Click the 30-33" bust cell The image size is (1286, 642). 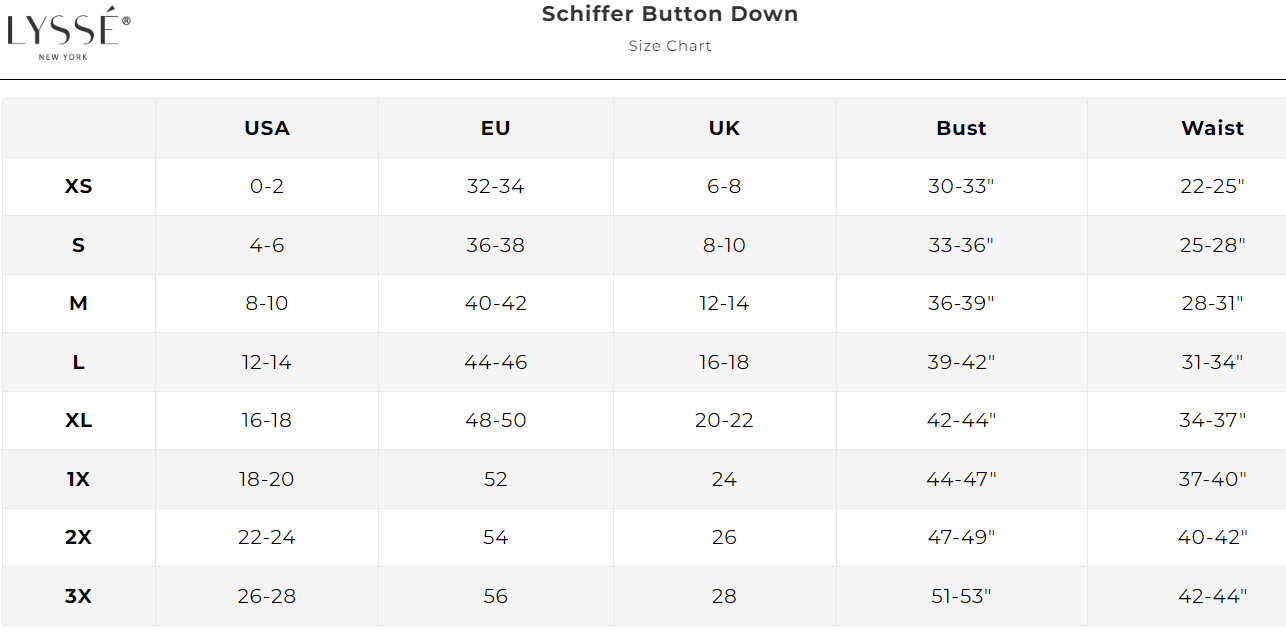[x=961, y=186]
